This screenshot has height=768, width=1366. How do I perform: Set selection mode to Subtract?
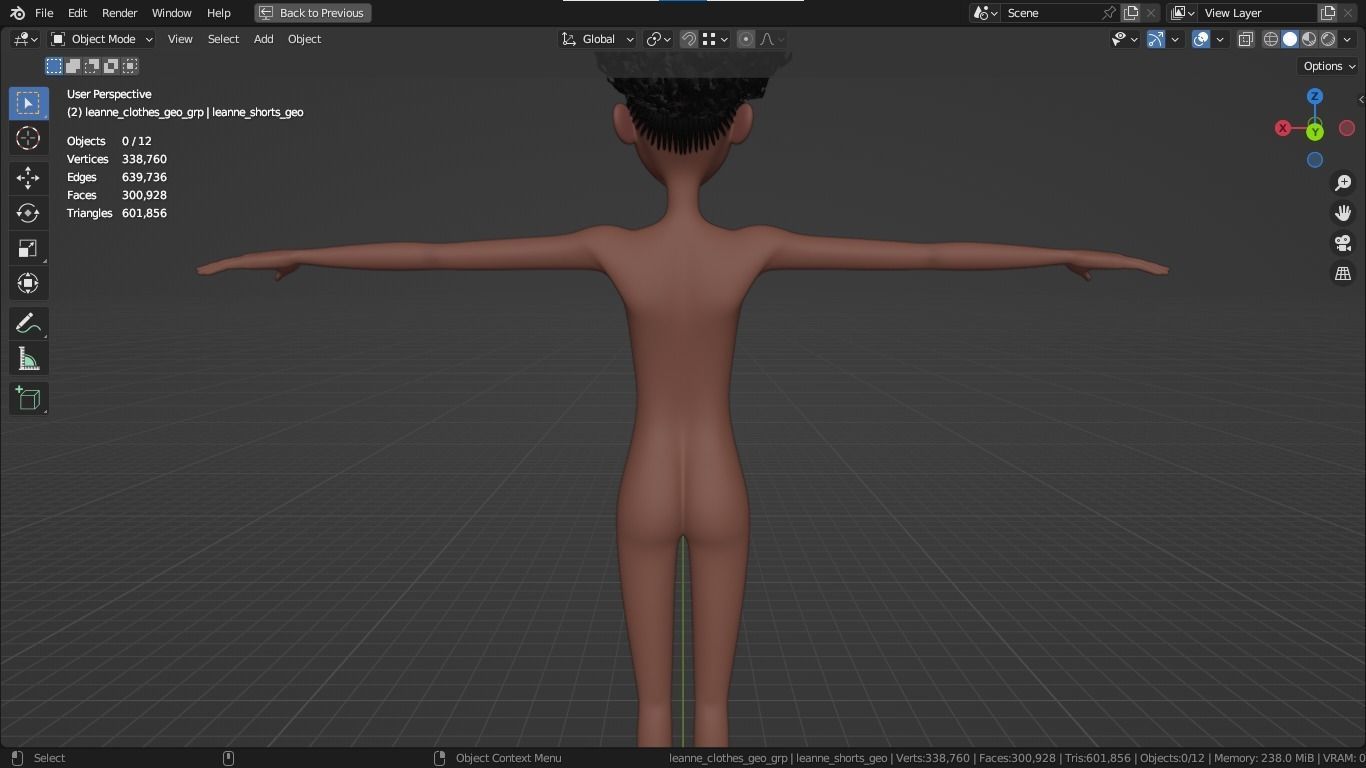tap(92, 66)
